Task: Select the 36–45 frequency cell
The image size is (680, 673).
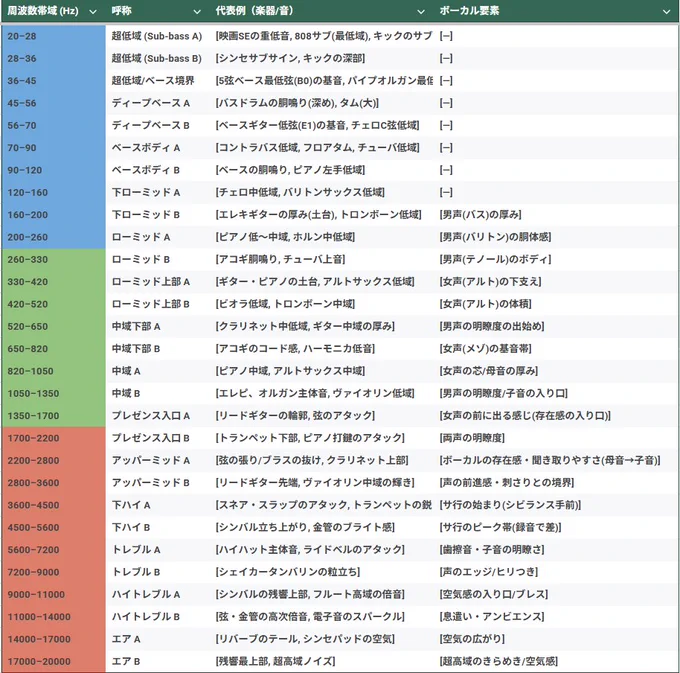Action: [54, 81]
